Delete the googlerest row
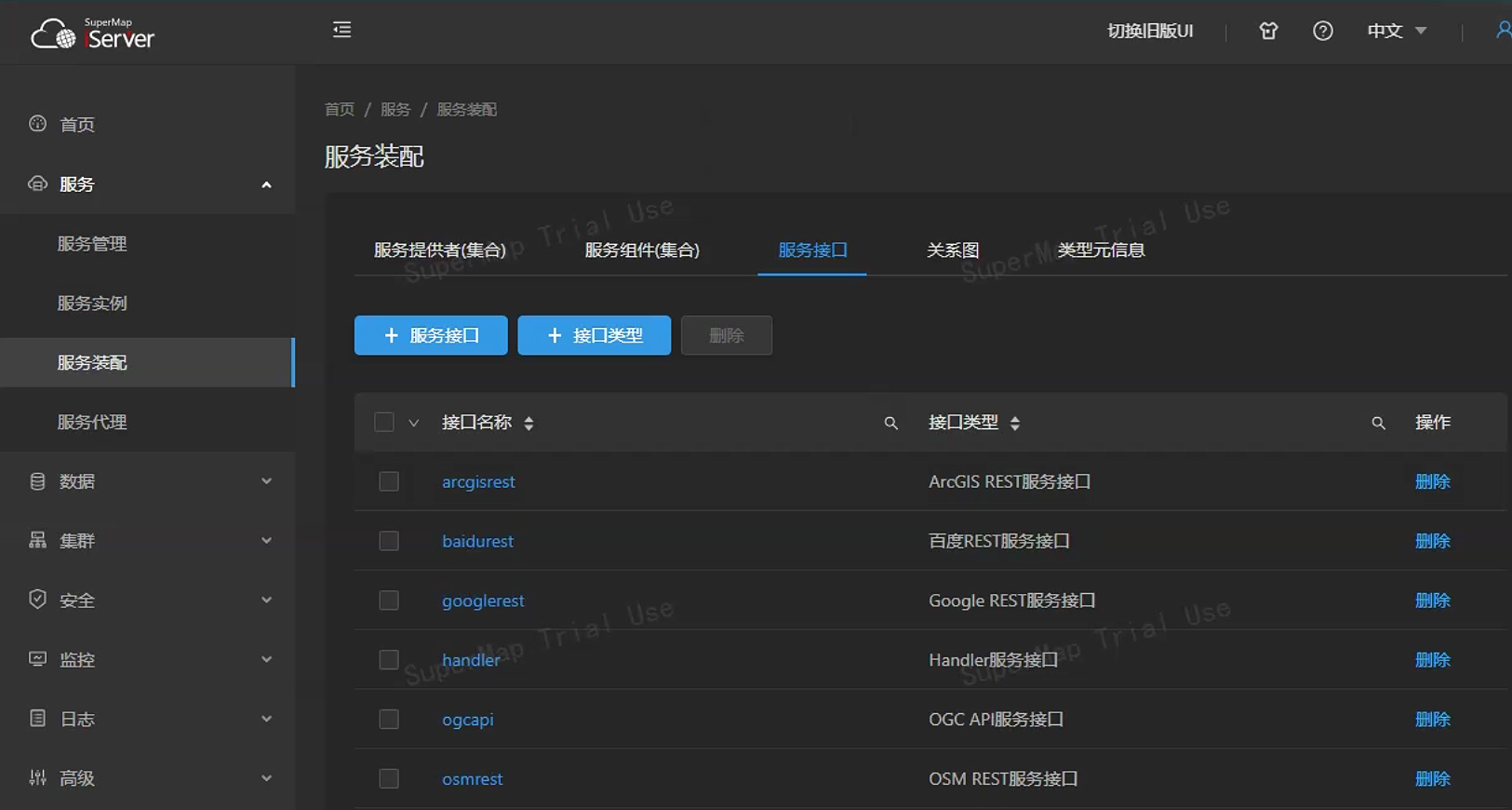 1433,601
